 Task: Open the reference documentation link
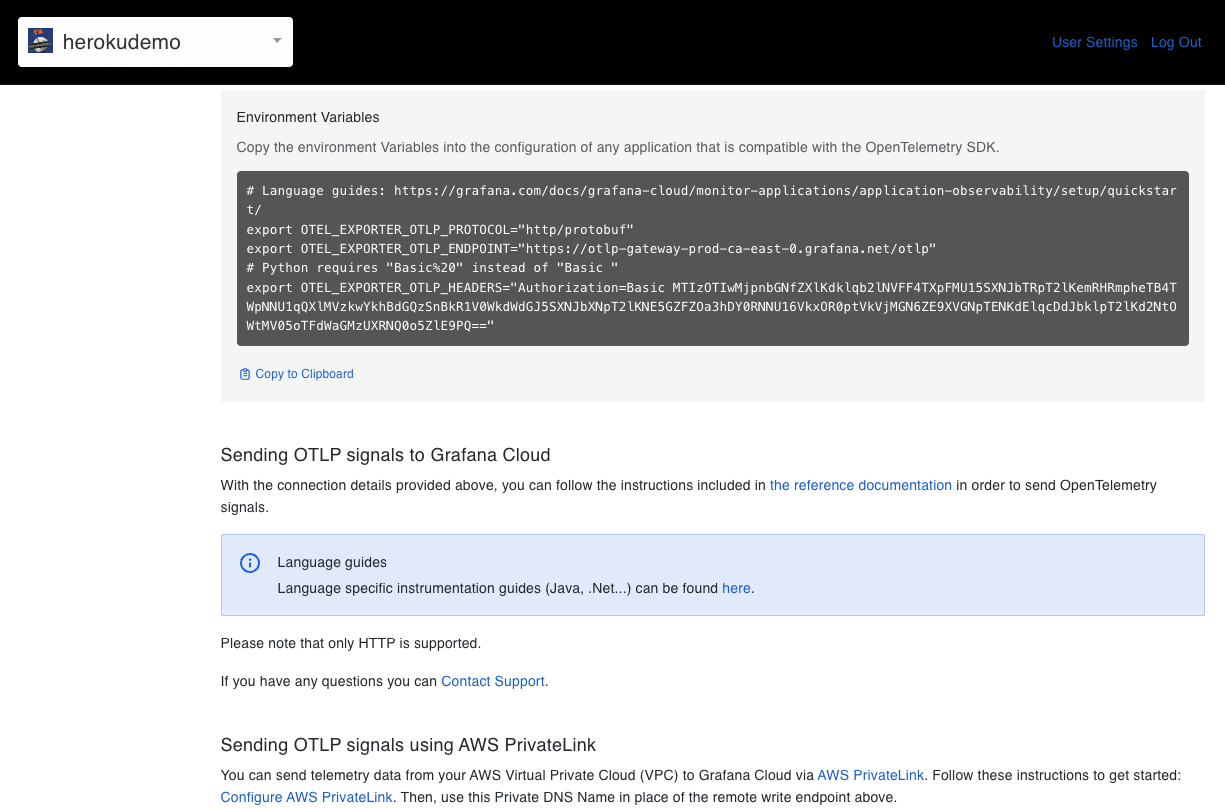coord(860,485)
